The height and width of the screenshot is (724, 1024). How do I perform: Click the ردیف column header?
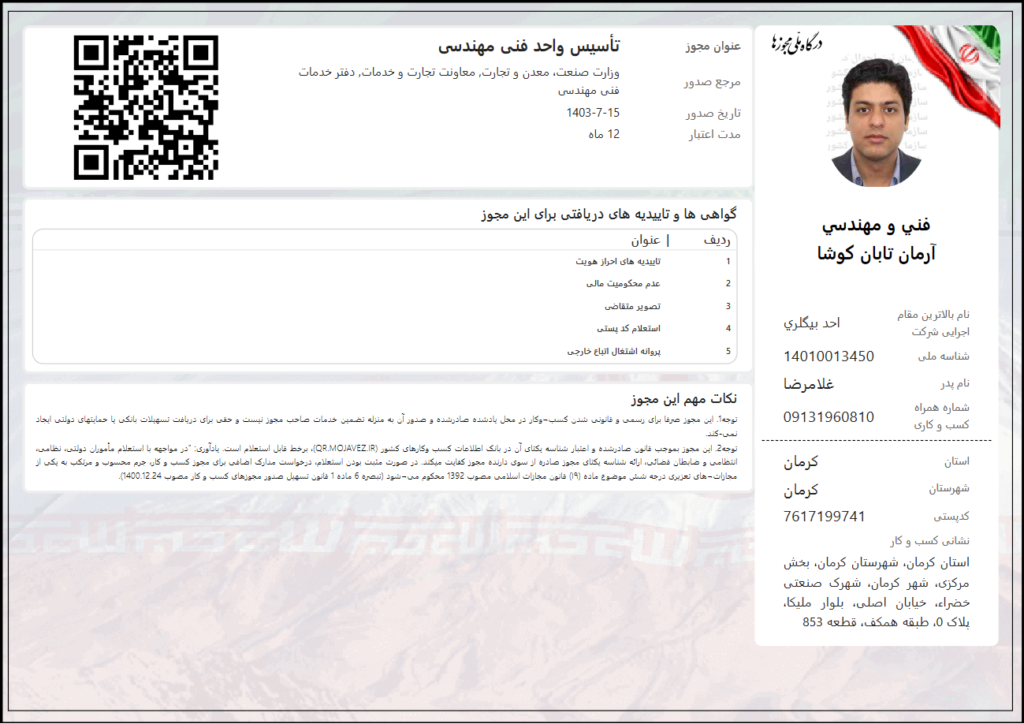click(716, 240)
